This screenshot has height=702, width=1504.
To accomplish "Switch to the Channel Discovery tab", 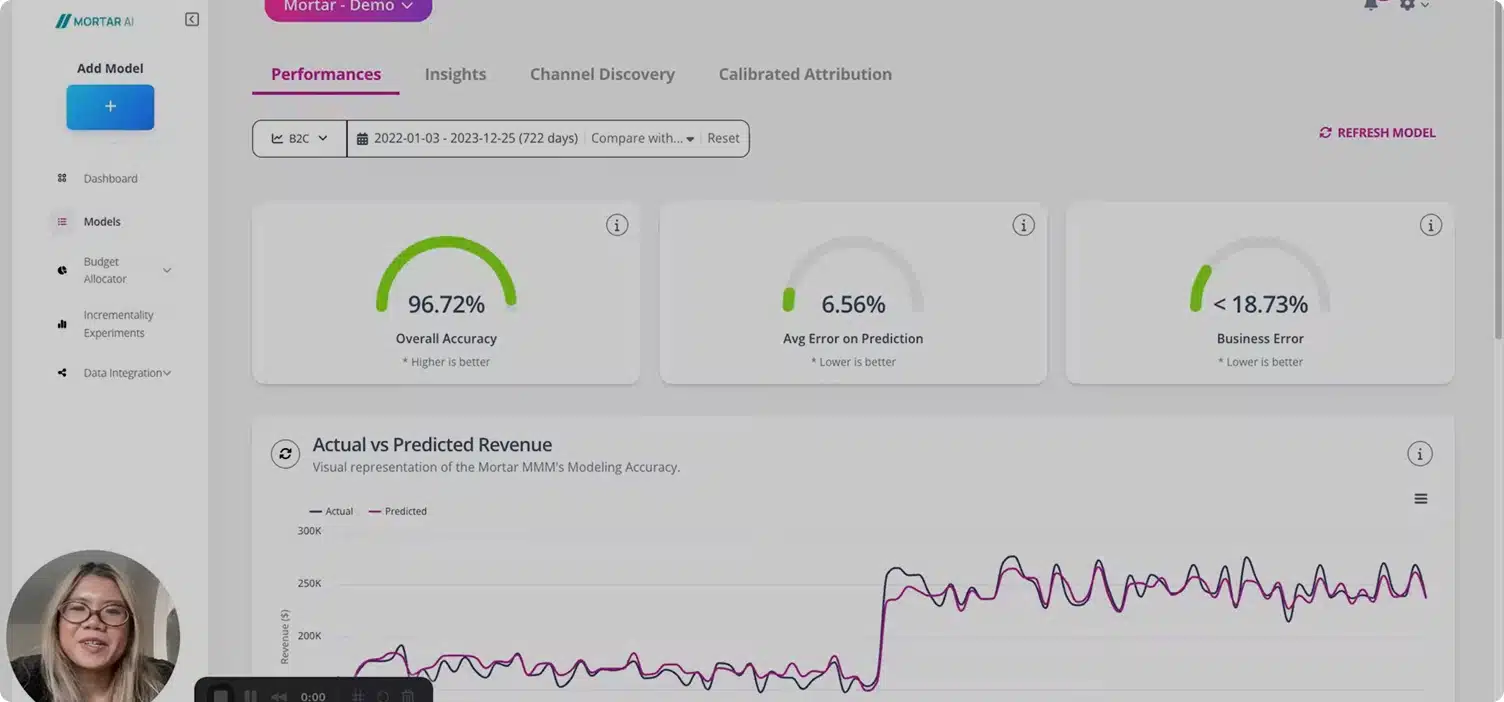I will click(602, 74).
